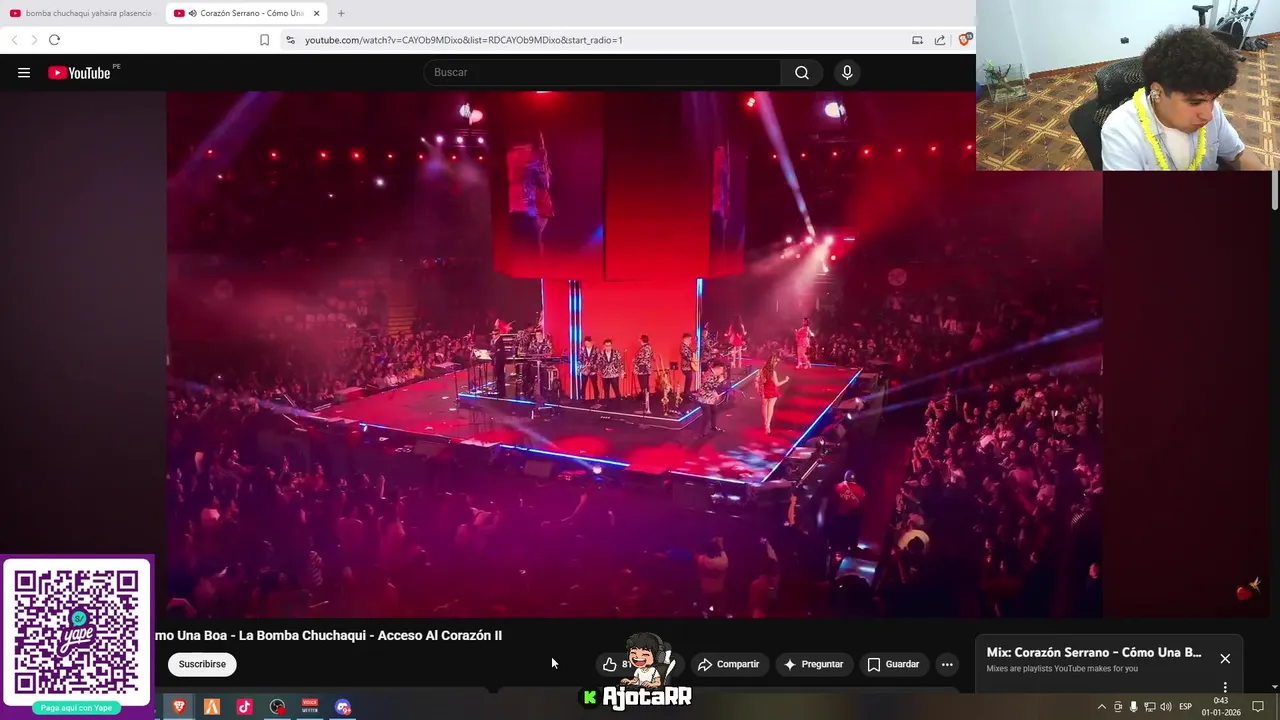Open Brave browser in the taskbar

pos(180,707)
